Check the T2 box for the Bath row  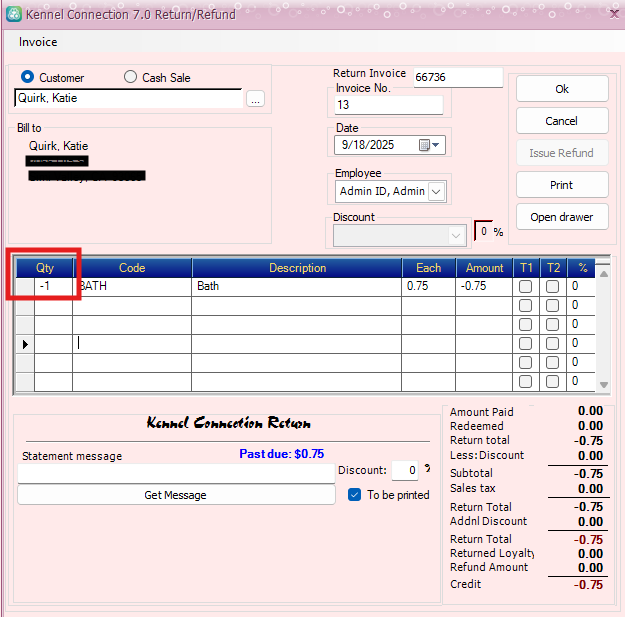coord(553,287)
